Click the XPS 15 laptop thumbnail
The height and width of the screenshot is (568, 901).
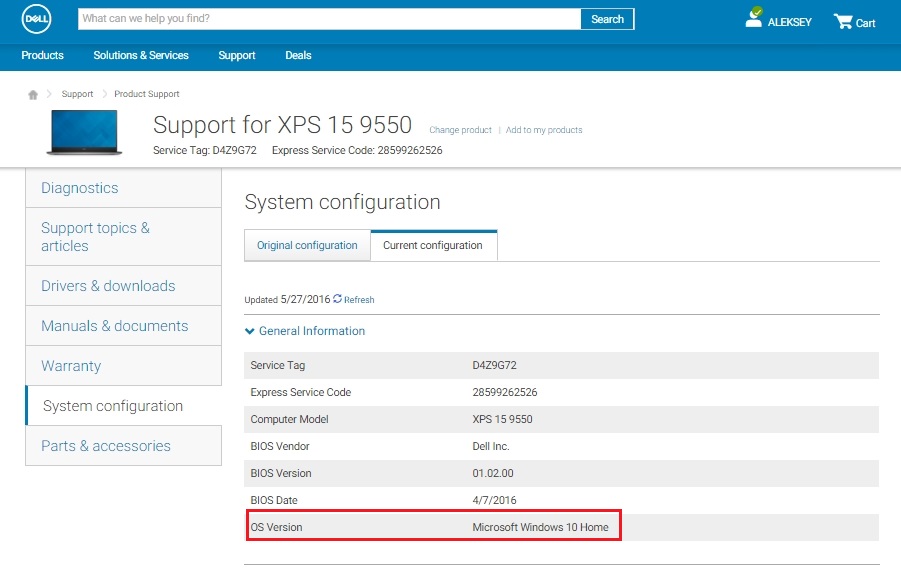[x=84, y=133]
